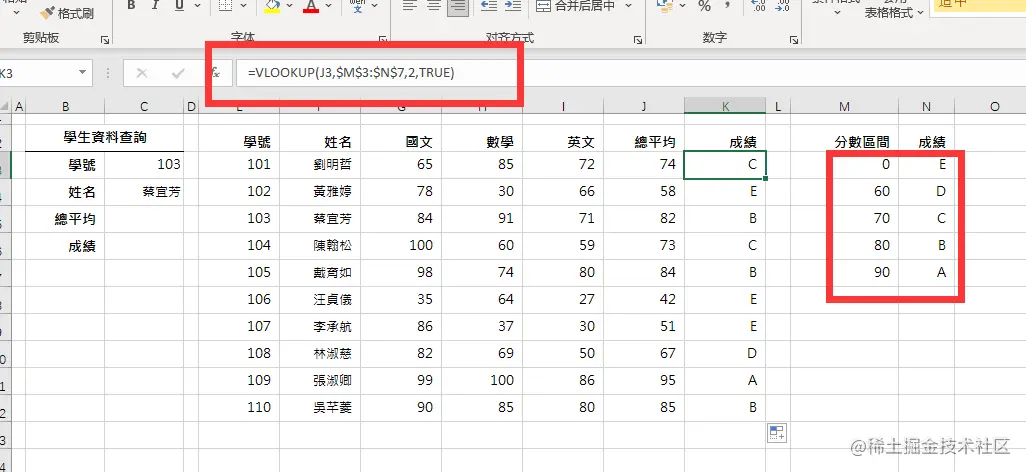Screen dimensions: 1026x472
Task: Select column J header
Action: (644, 106)
